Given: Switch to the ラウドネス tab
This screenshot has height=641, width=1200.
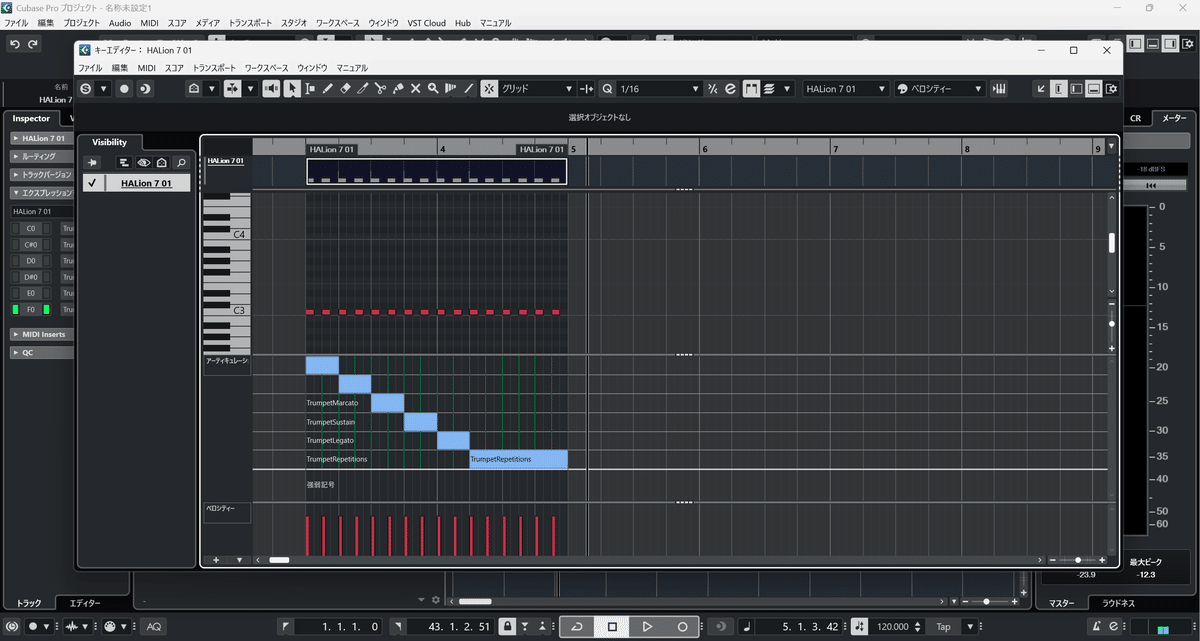Looking at the screenshot, I should [1118, 603].
